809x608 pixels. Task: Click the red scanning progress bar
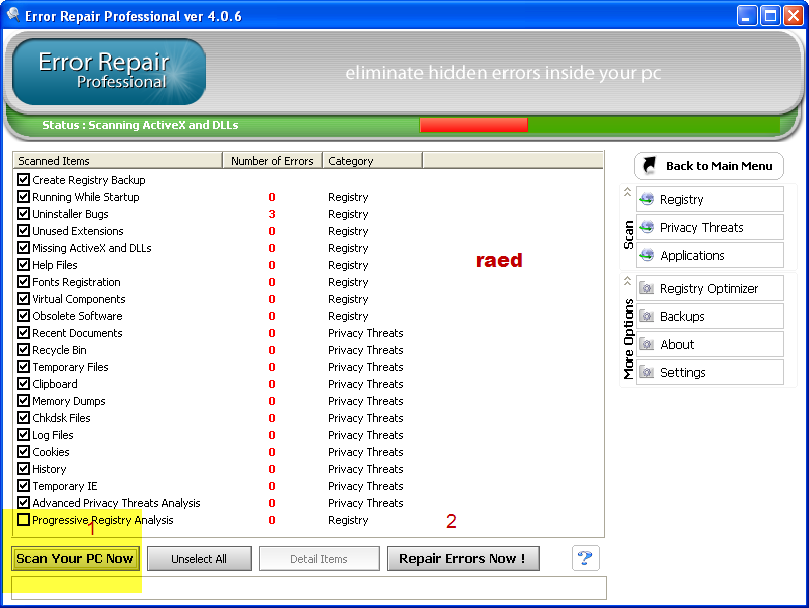[474, 125]
